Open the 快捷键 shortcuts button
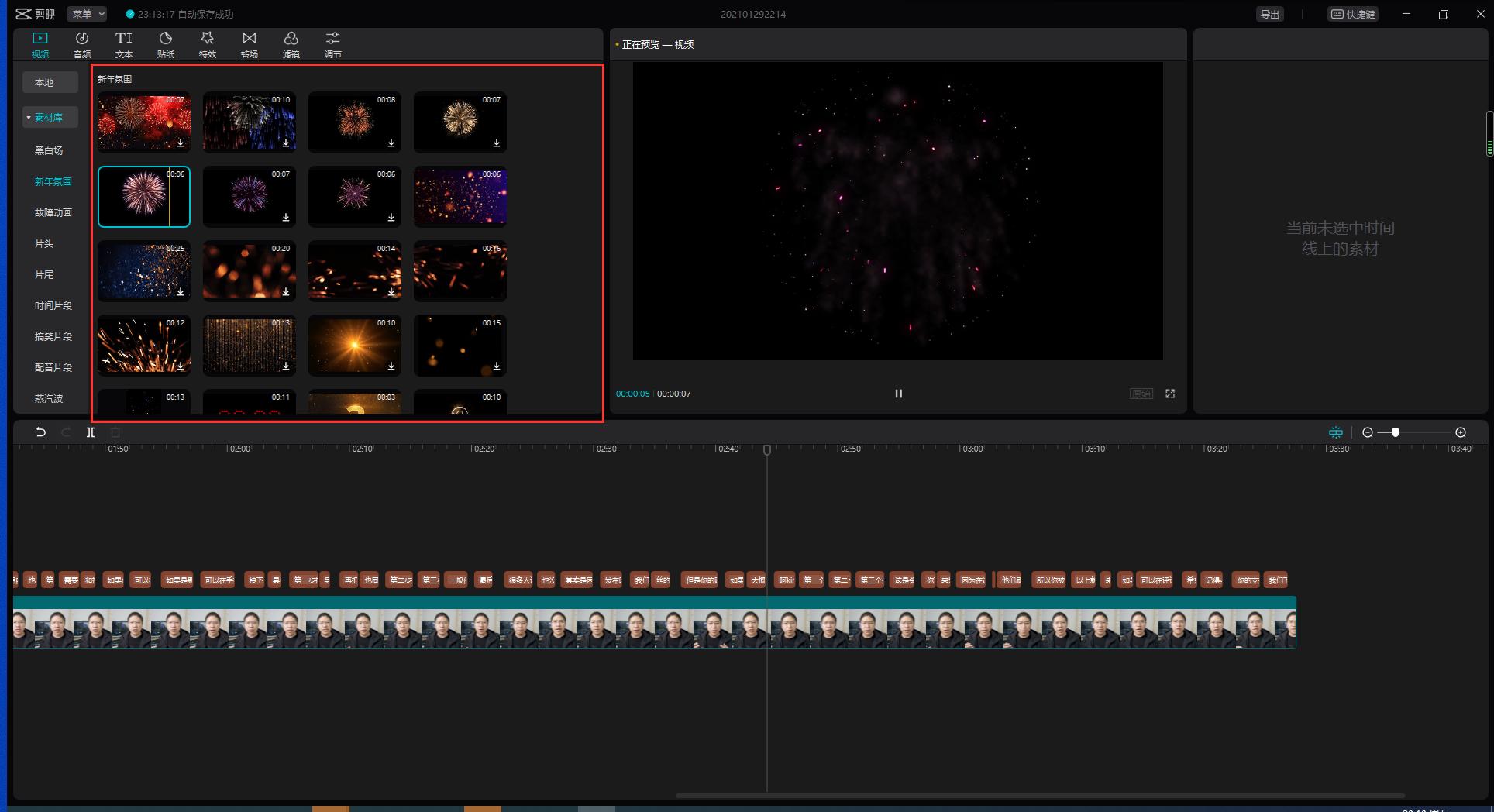Image resolution: width=1494 pixels, height=812 pixels. [1353, 14]
